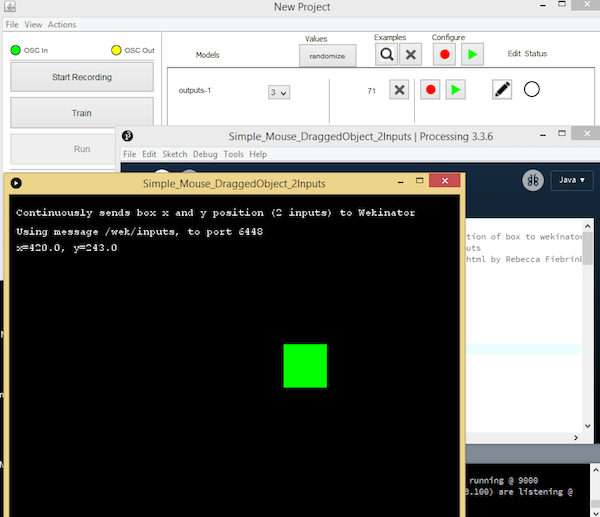Delete all examples using header X icon
The image size is (600, 517).
point(410,56)
